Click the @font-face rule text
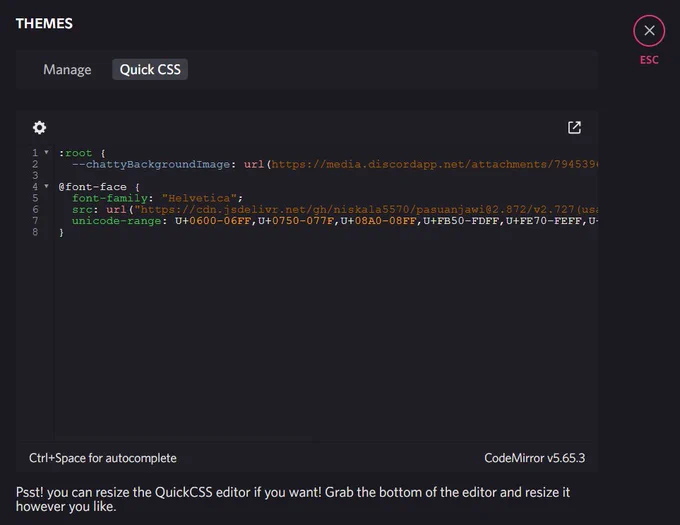680x525 pixels. click(93, 187)
